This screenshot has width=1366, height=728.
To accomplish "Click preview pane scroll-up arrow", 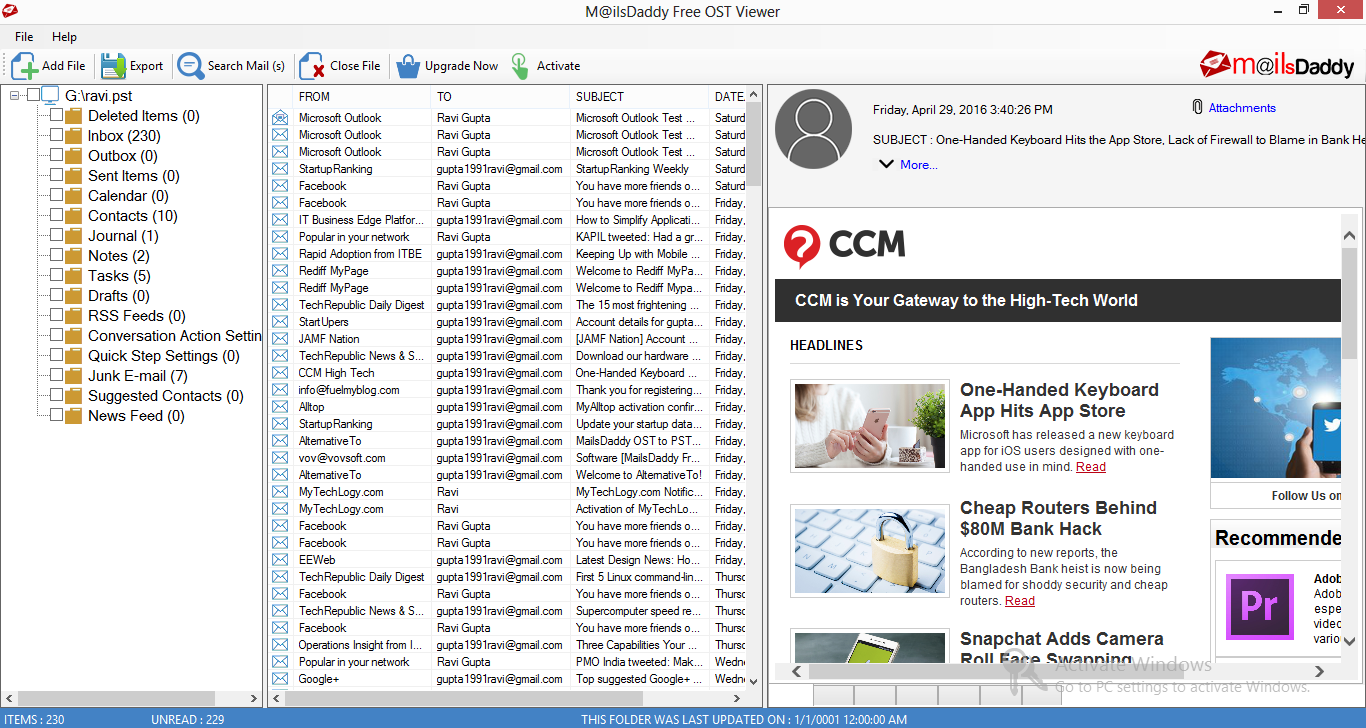I will click(1349, 235).
